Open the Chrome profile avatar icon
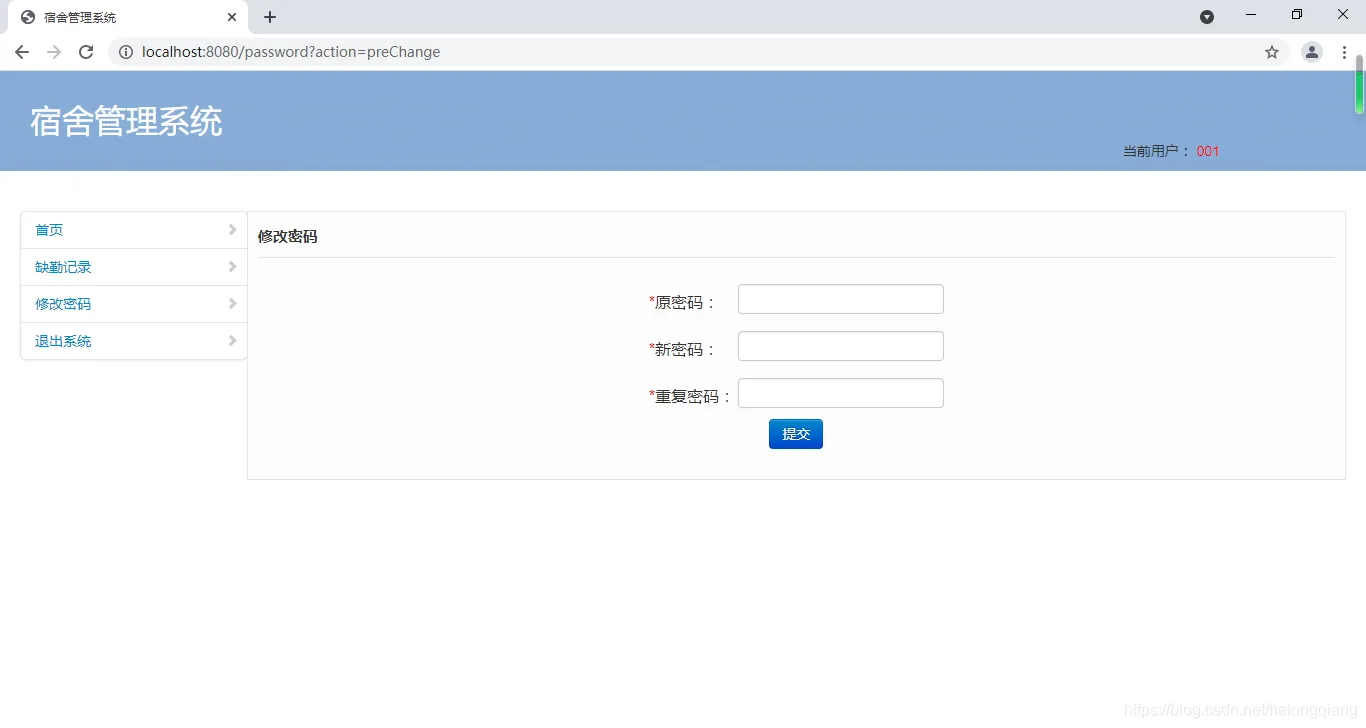 (x=1312, y=52)
